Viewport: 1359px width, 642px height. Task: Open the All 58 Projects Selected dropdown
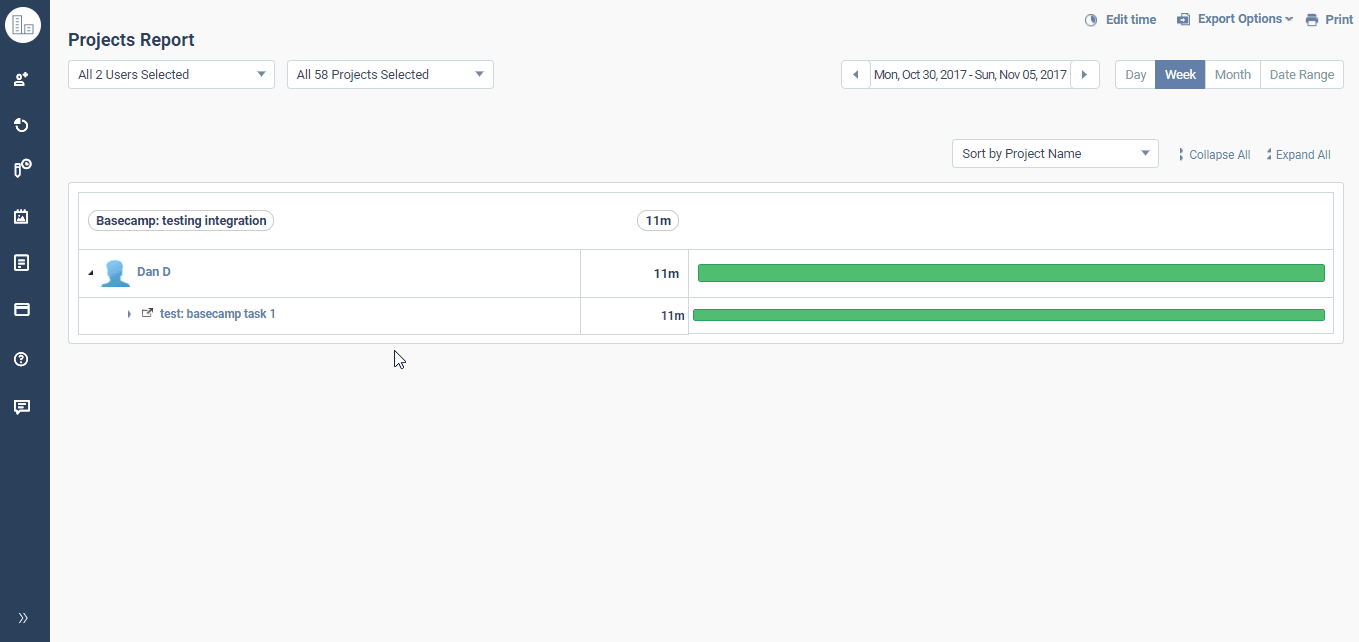tap(389, 74)
